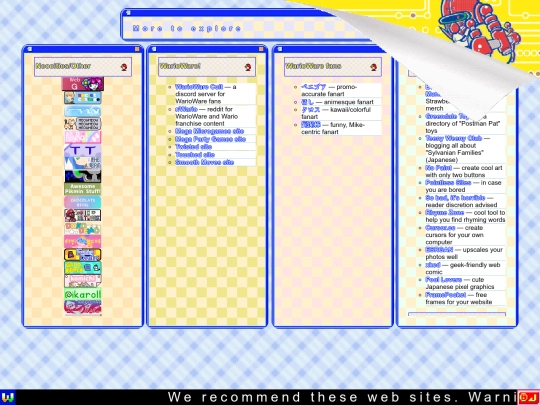Close the WarioWare! window
Screen dimensions: 540x405
(x=261, y=49)
